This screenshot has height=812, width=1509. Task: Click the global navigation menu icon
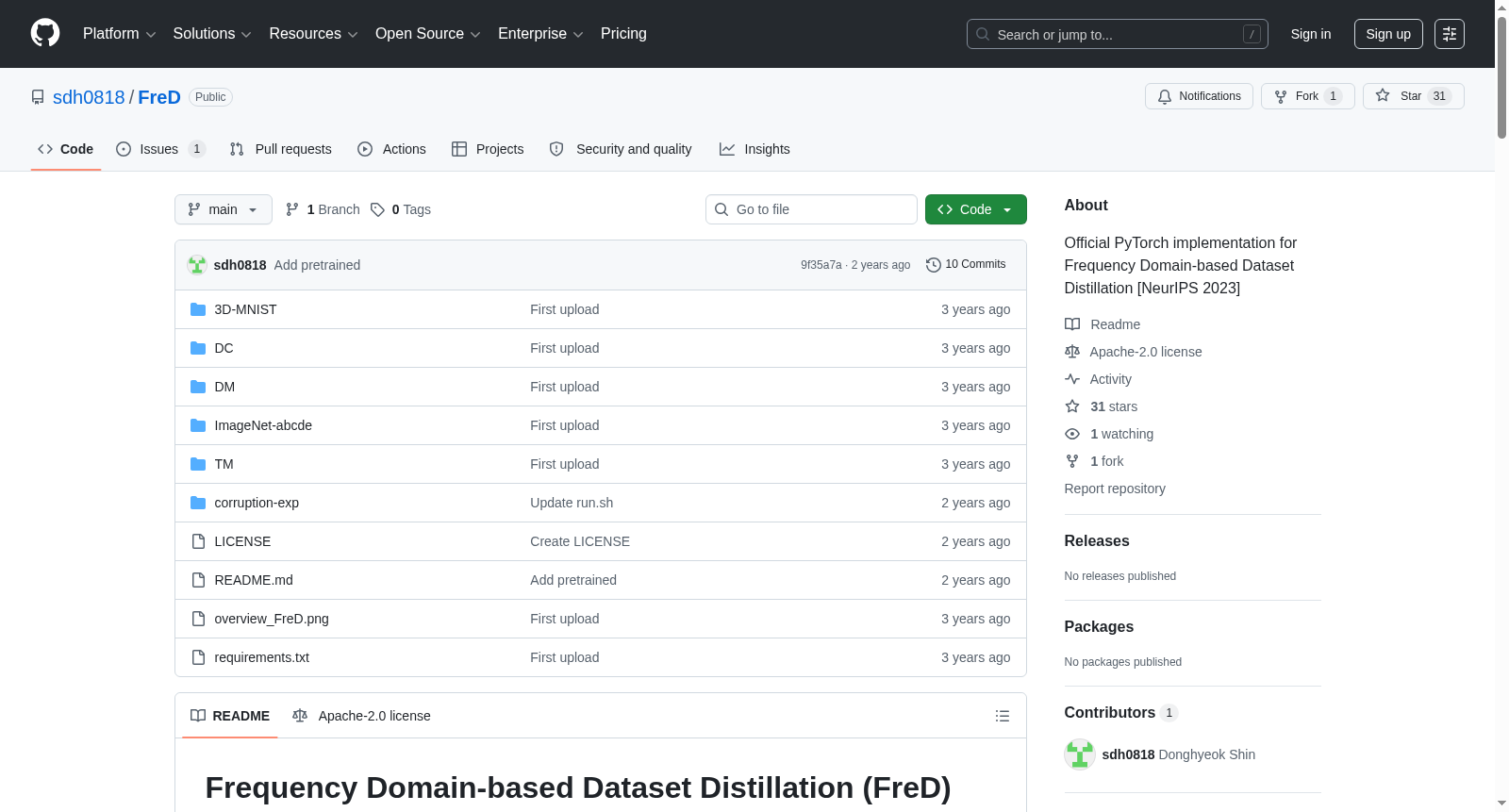pyautogui.click(x=1449, y=34)
